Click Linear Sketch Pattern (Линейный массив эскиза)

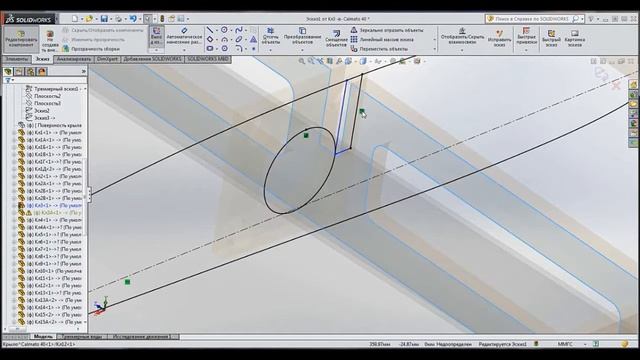point(382,40)
